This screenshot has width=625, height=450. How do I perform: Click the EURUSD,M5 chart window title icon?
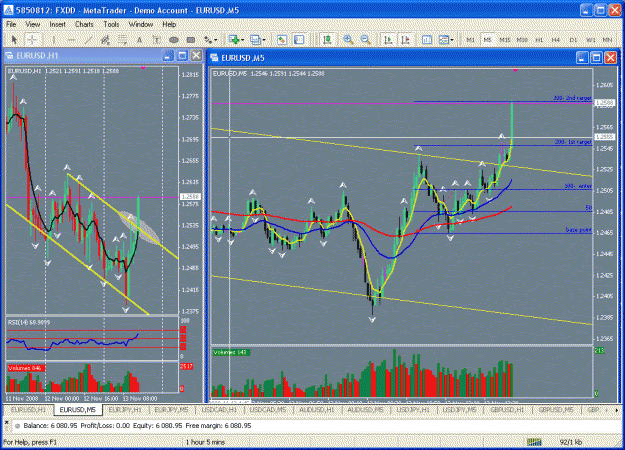click(x=214, y=58)
